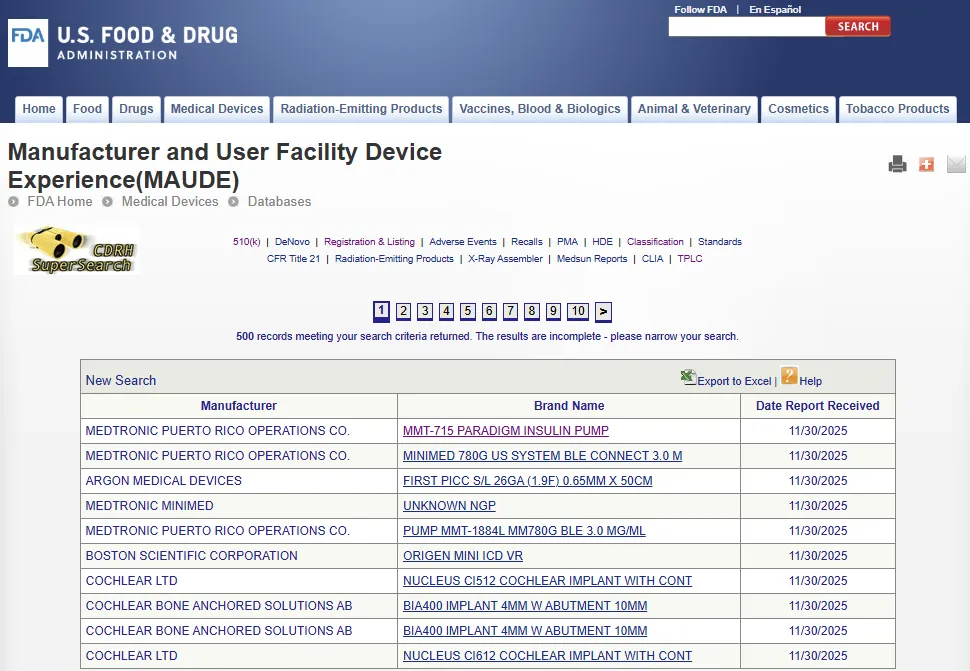The width and height of the screenshot is (970, 671).
Task: Click the email envelope icon
Action: tap(956, 164)
